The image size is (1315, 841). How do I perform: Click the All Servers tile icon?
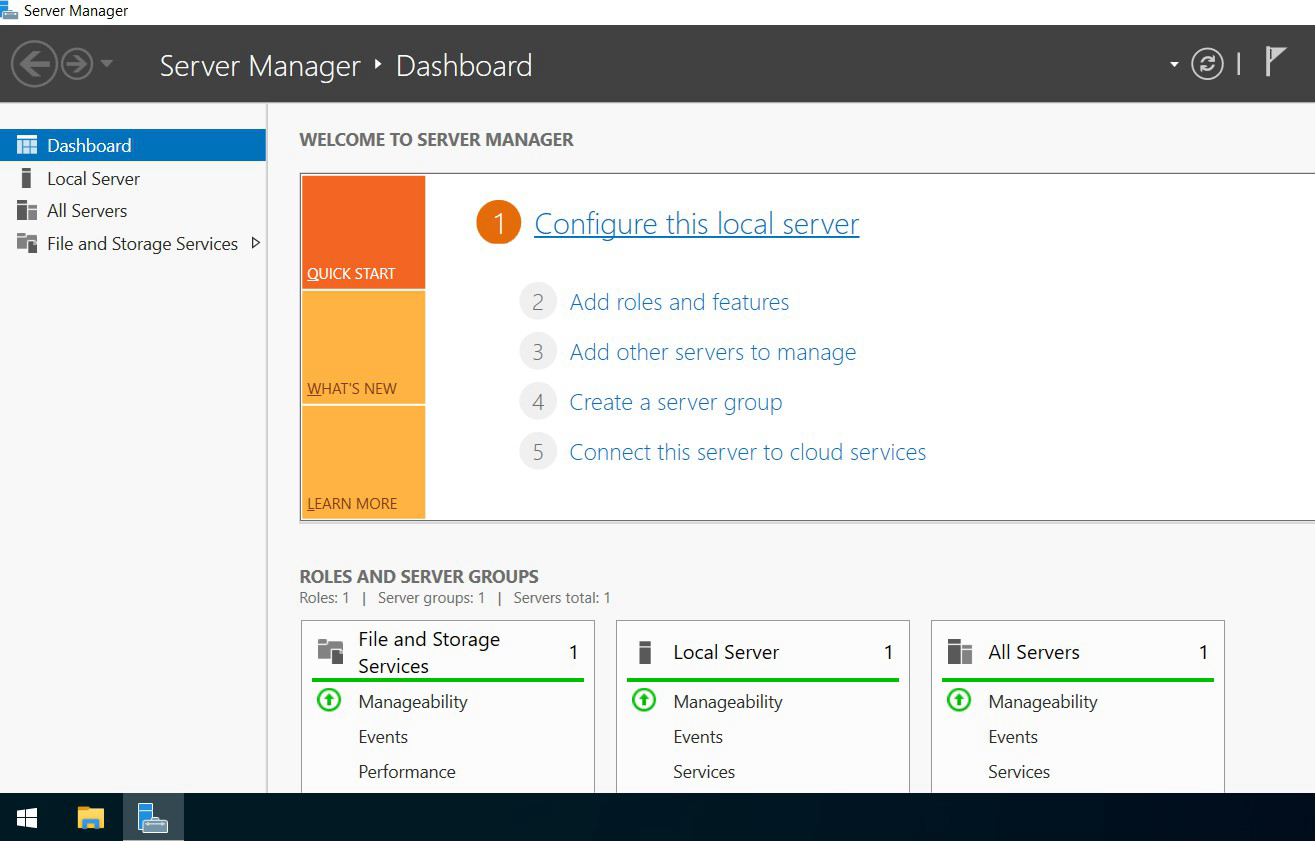click(960, 652)
